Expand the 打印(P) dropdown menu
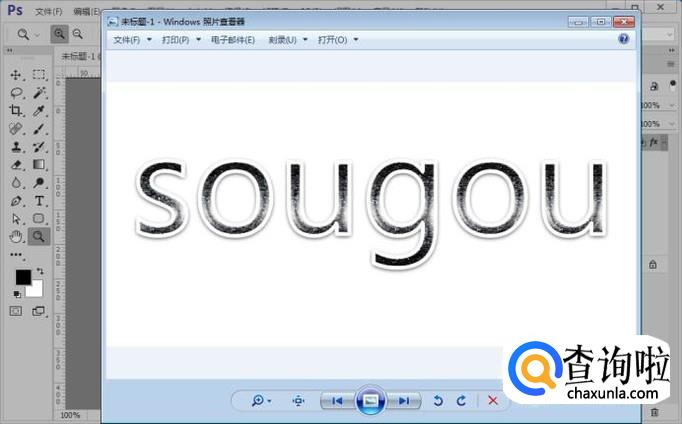 tap(181, 40)
